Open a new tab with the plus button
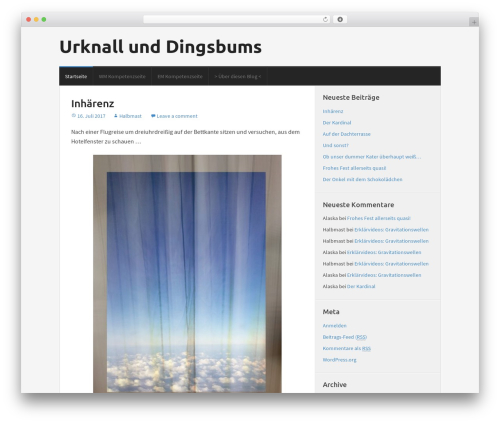The width and height of the screenshot is (500, 423). pyautogui.click(x=474, y=22)
